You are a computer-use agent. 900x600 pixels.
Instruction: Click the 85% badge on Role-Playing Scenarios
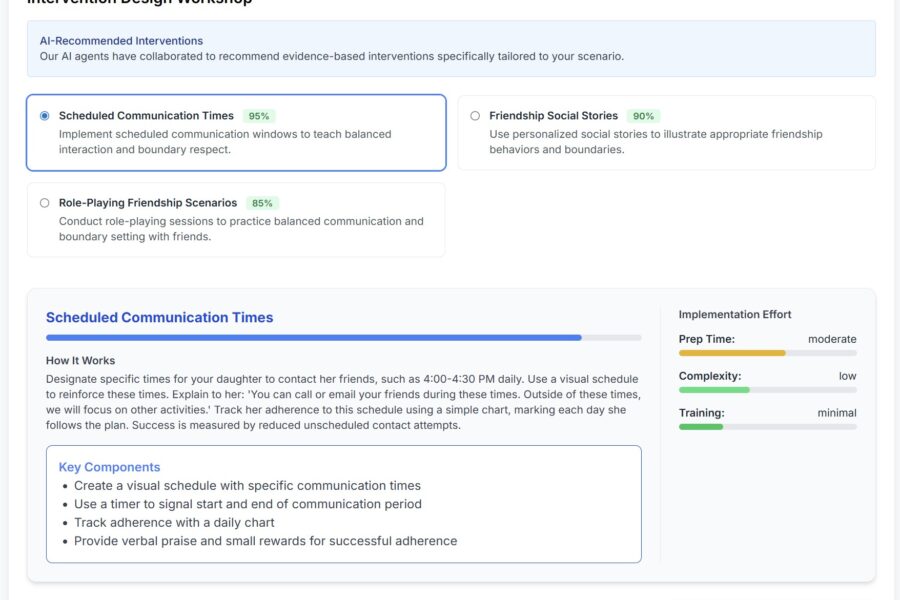pos(263,202)
